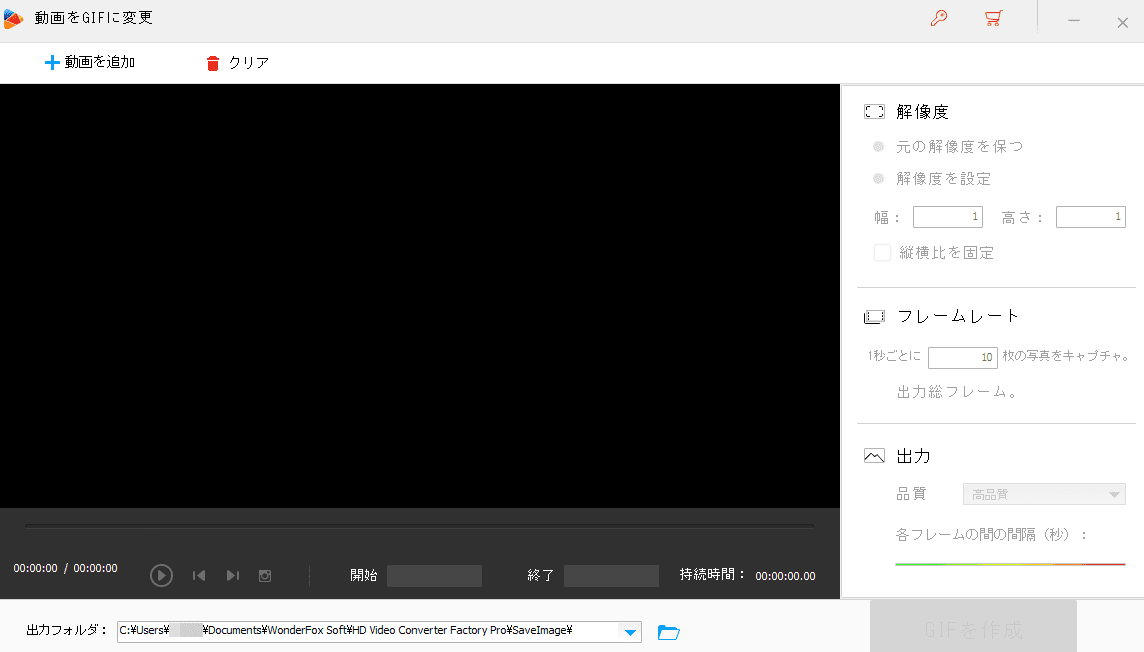Open the shopping cart icon
Screen dimensions: 1144x652
(993, 18)
